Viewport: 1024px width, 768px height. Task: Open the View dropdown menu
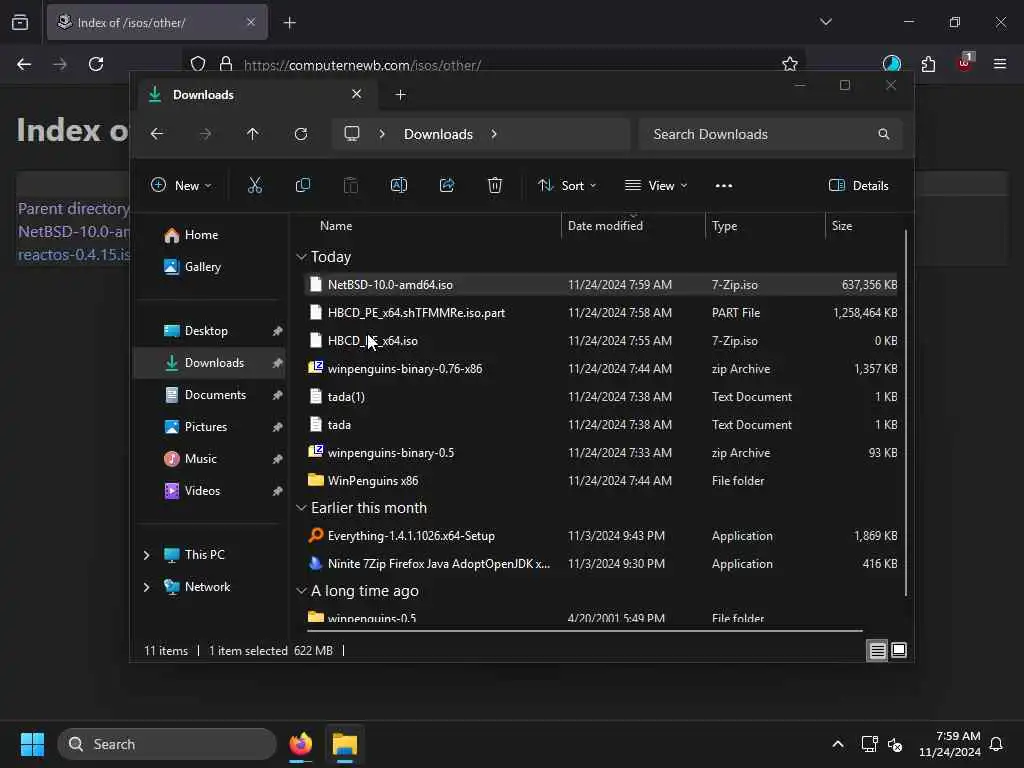656,185
